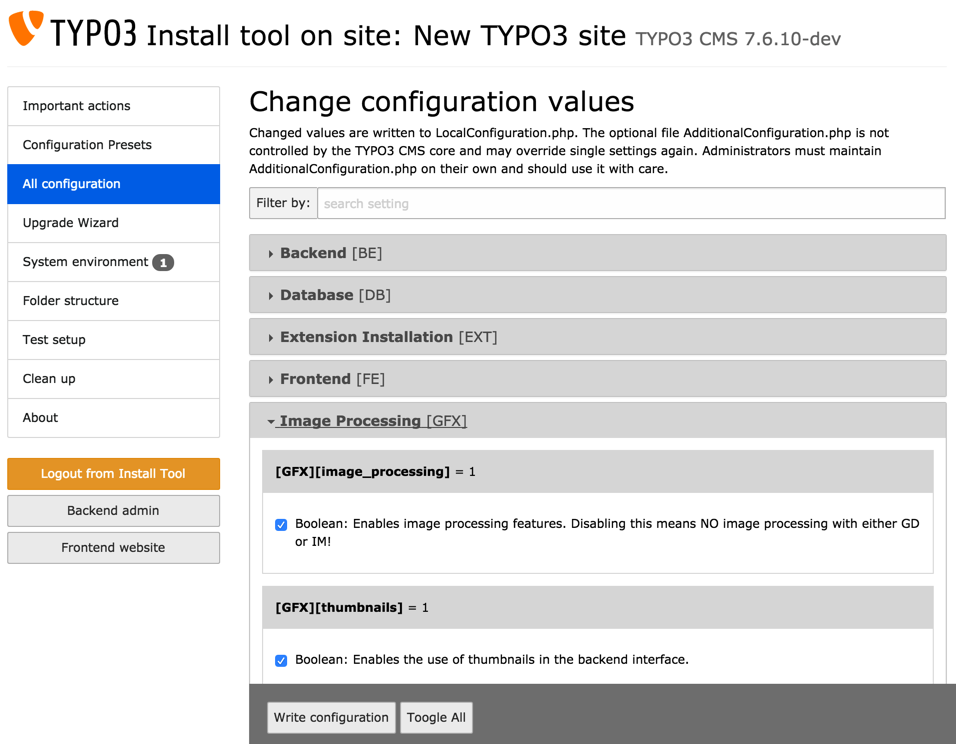Uncheck the thumbnails boolean option
Screen dimensions: 956x744
tap(281, 660)
